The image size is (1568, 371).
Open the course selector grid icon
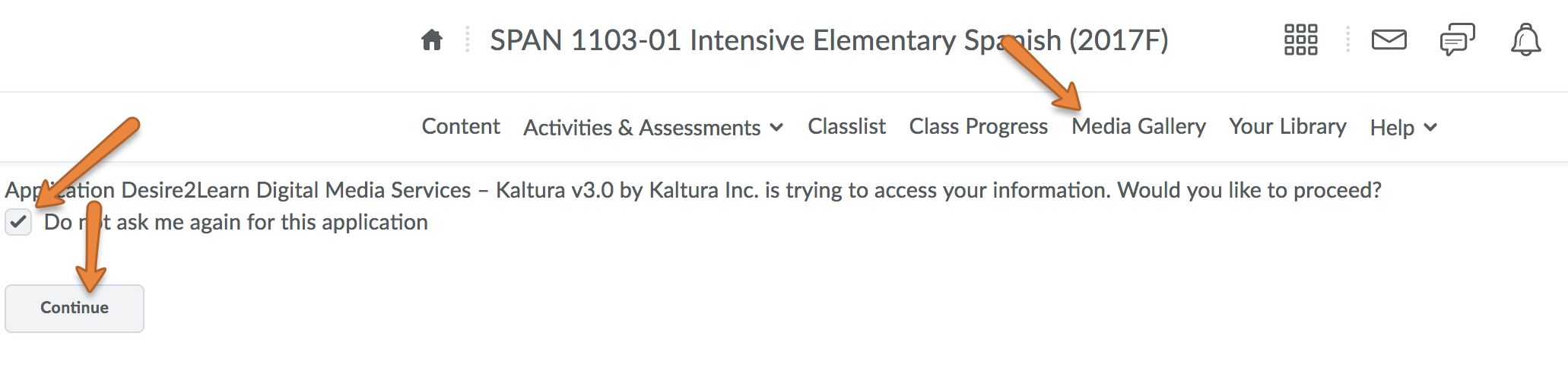[1300, 40]
